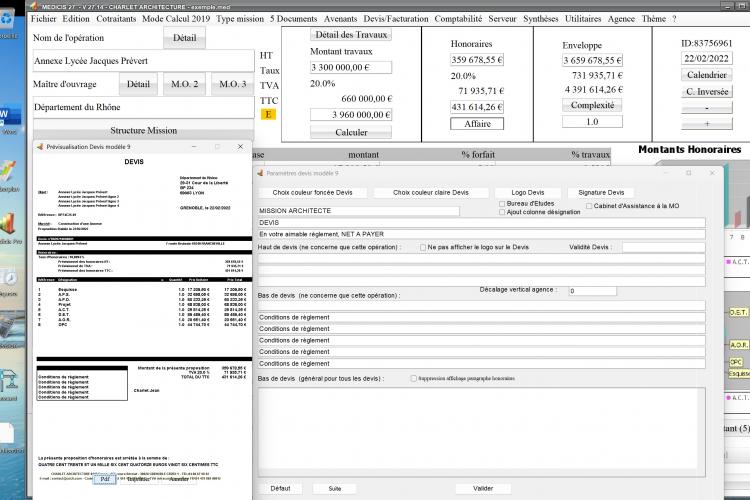This screenshot has width=750, height=500.
Task: Click the Pdf button in the preview window
Action: pyautogui.click(x=105, y=479)
